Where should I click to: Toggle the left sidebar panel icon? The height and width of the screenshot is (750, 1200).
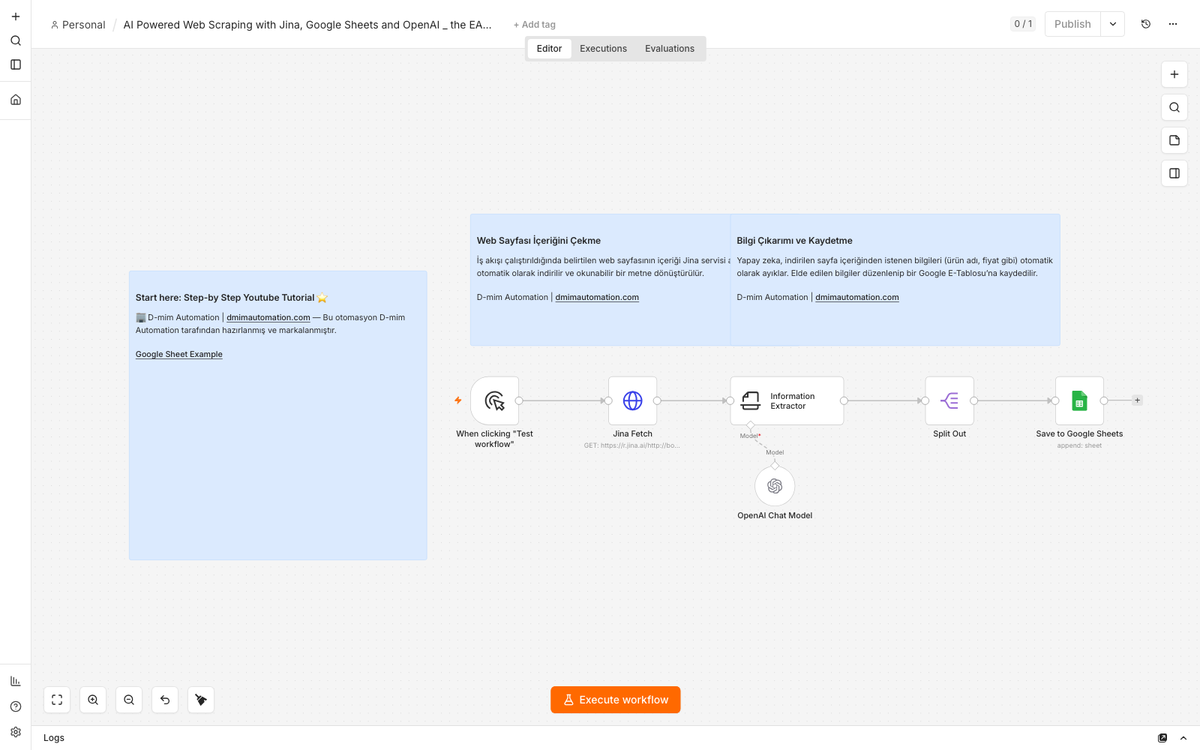15,65
